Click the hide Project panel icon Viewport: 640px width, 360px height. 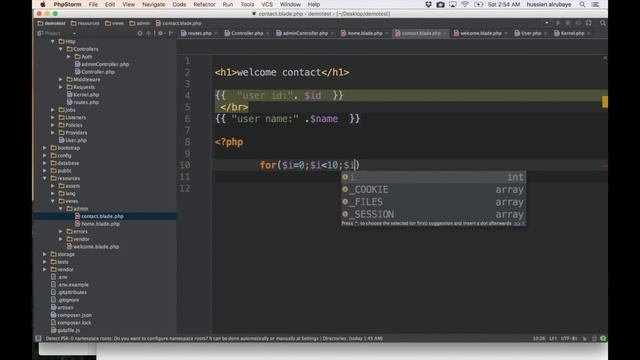tap(171, 33)
